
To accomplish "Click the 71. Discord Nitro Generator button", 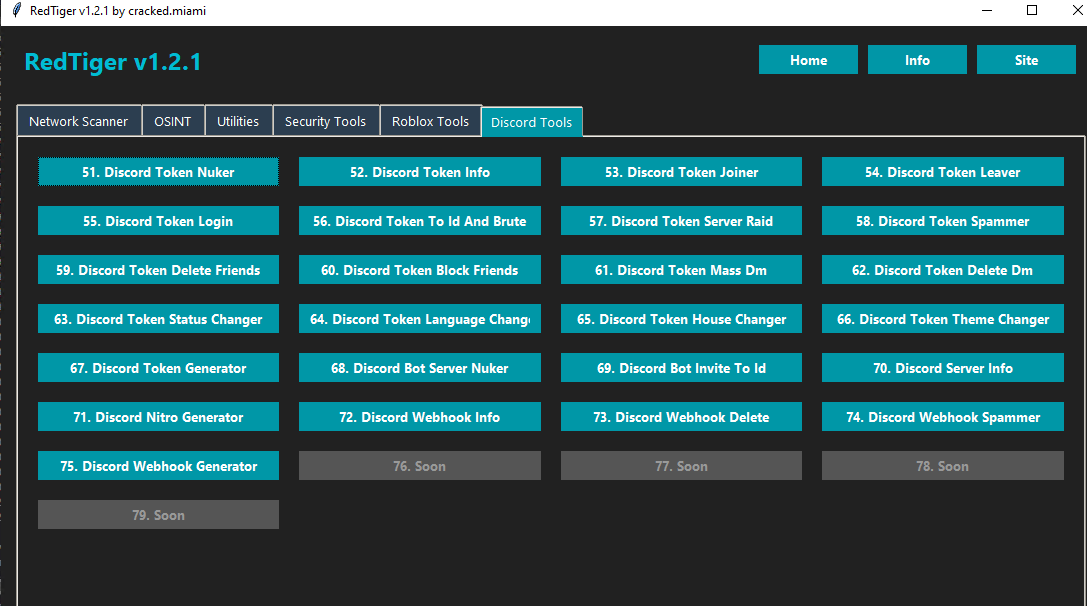I will [x=158, y=417].
